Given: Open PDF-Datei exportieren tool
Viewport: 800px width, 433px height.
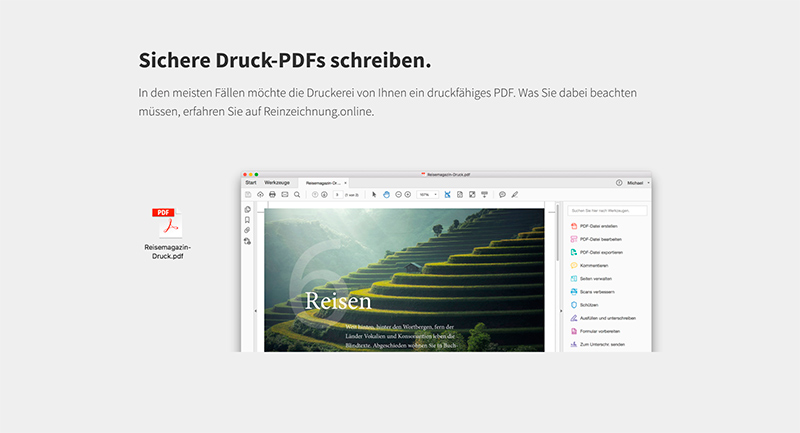Looking at the screenshot, I should (596, 252).
